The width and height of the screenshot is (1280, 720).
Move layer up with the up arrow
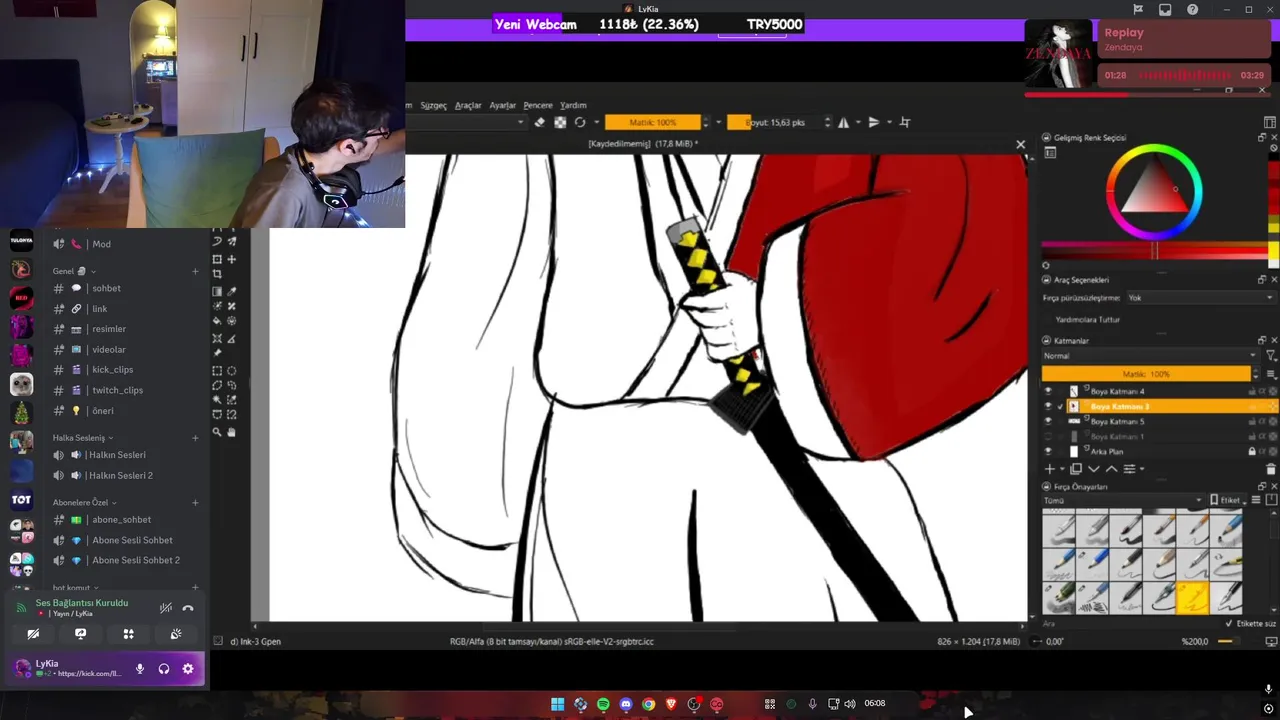pyautogui.click(x=1111, y=469)
